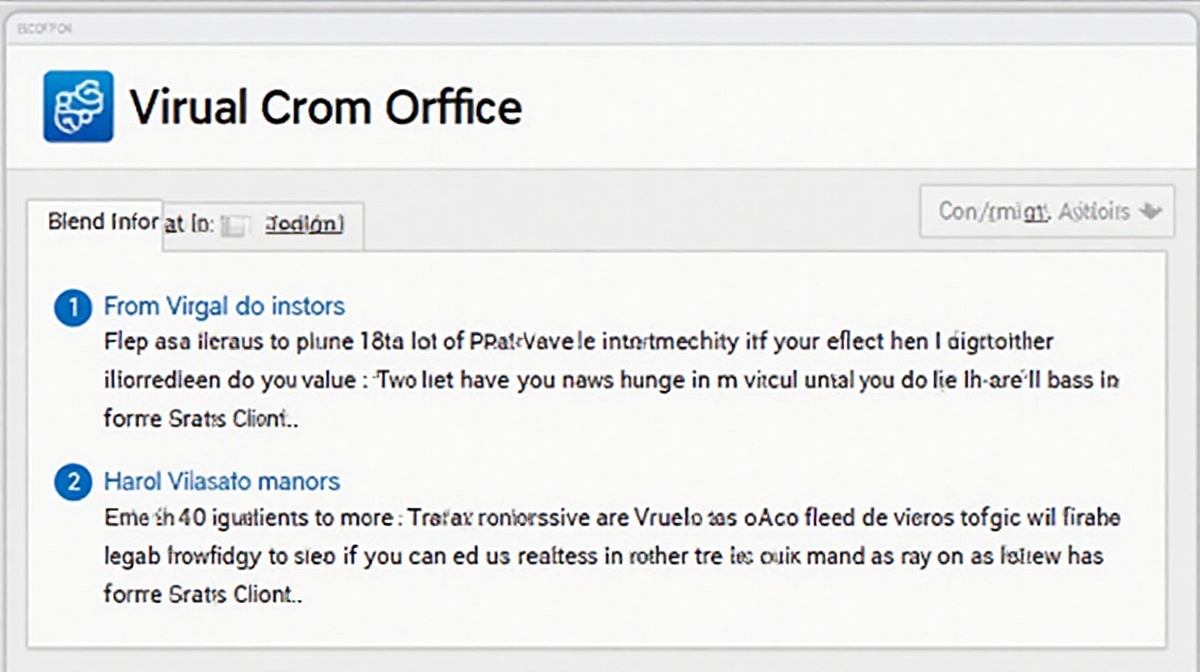Open the Con/migt Astioirs dropdown
Image resolution: width=1200 pixels, height=672 pixels.
[1046, 211]
